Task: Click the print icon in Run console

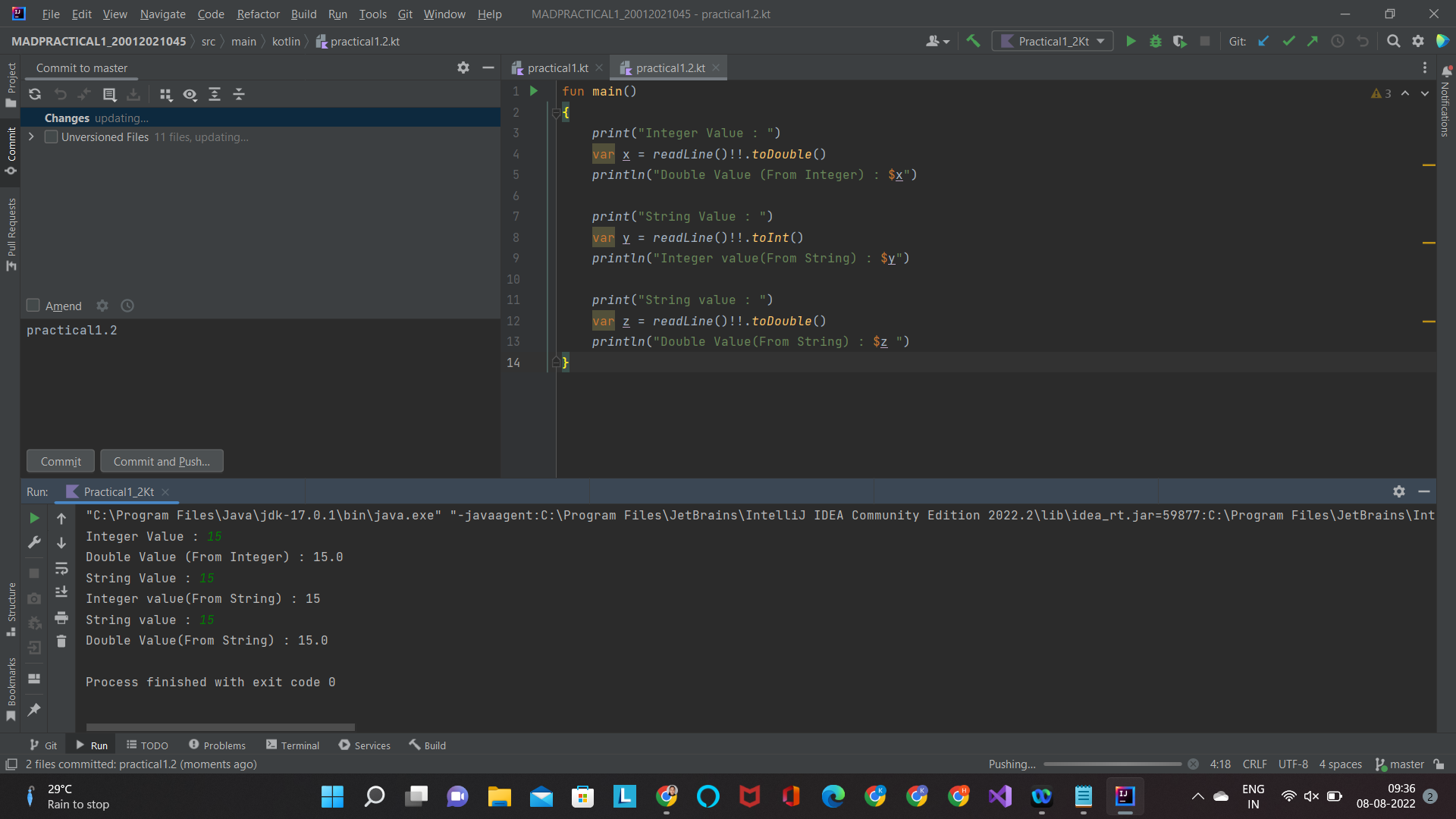Action: pos(61,617)
